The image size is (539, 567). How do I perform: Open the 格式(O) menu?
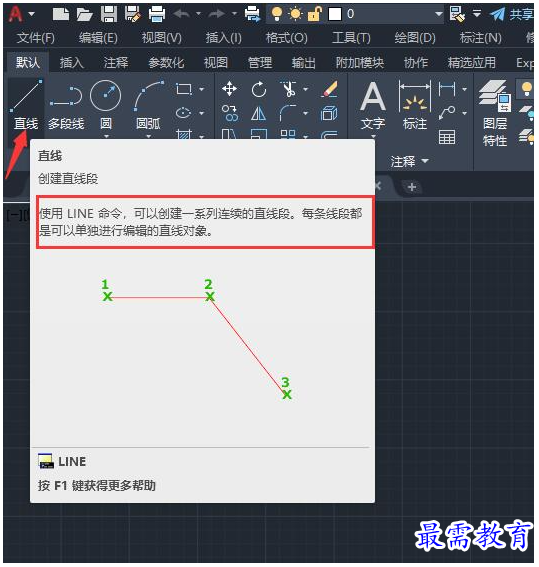(x=286, y=38)
